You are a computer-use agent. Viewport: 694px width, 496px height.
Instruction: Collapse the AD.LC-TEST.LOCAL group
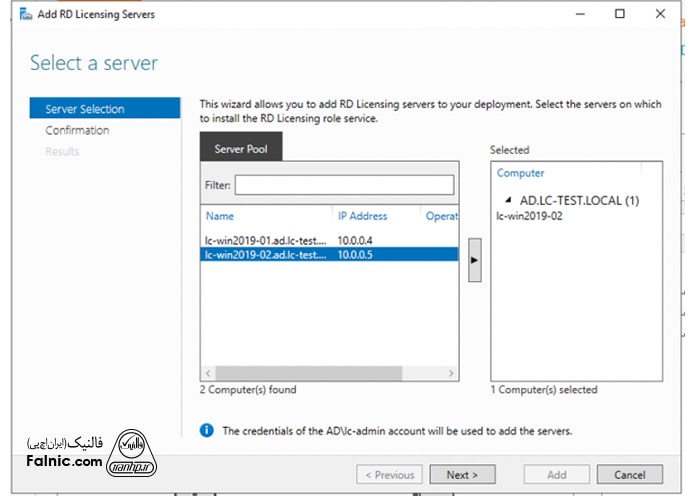coord(507,200)
